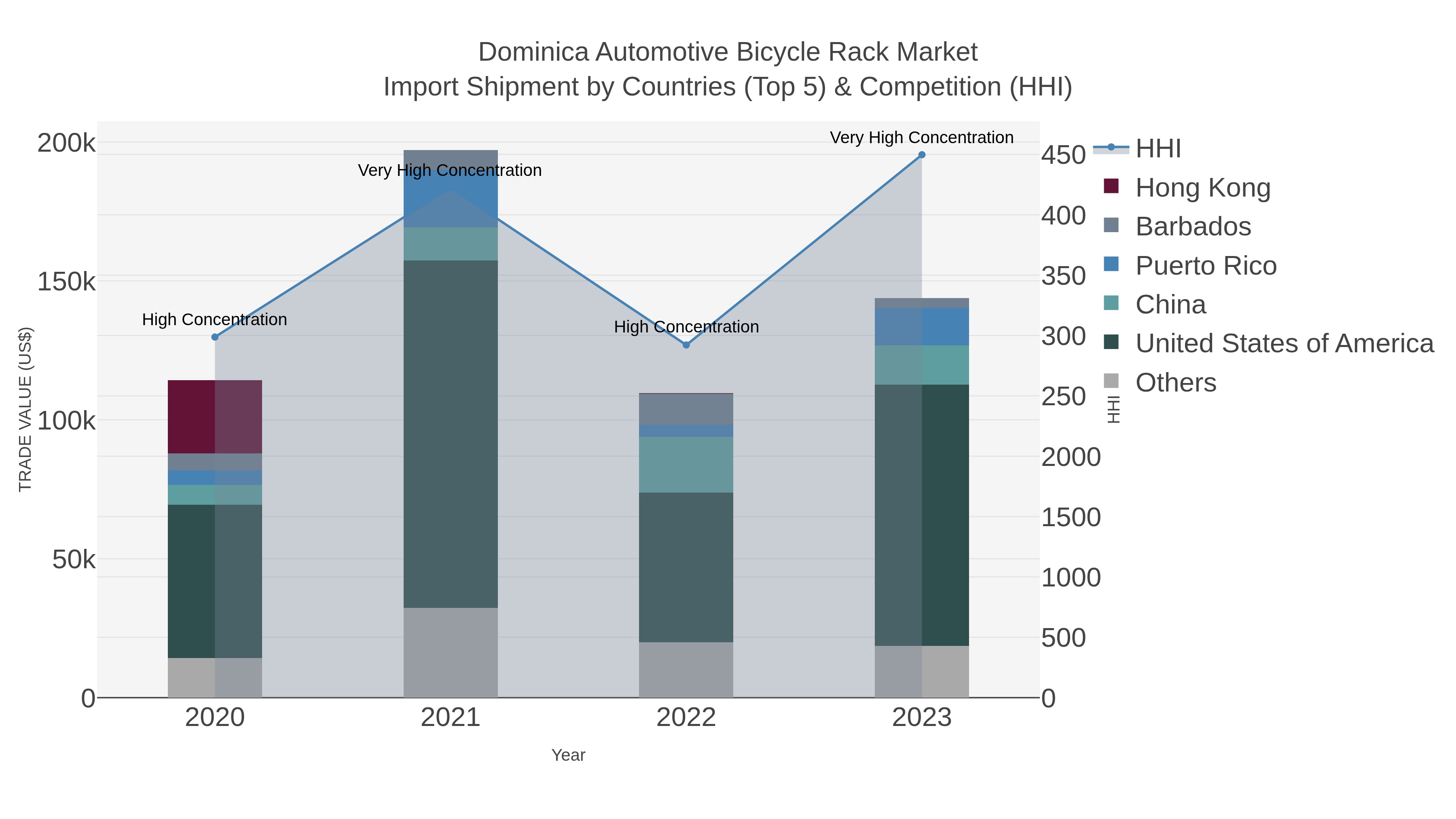Click the United States dark green legend swatch
Screen dimensions: 1456x819
(x=1111, y=341)
